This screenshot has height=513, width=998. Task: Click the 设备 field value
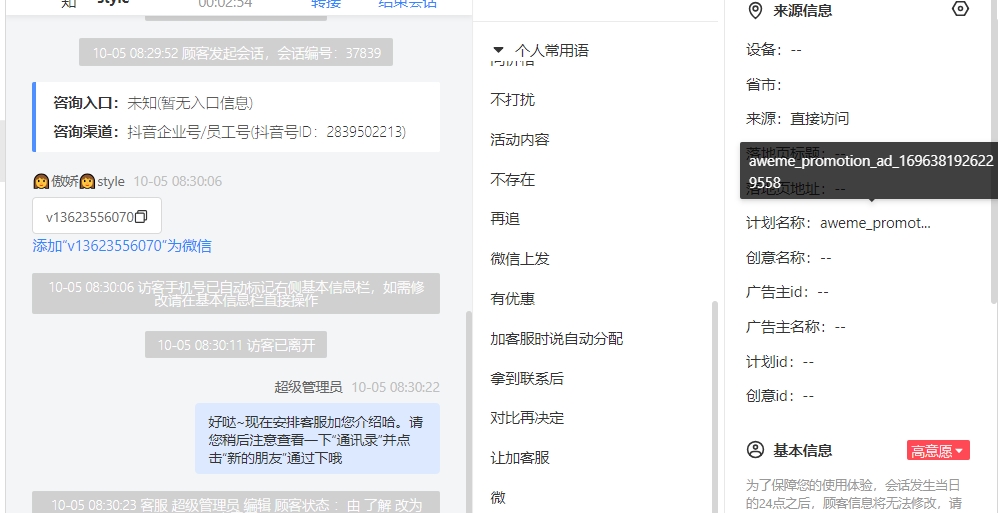[x=796, y=50]
